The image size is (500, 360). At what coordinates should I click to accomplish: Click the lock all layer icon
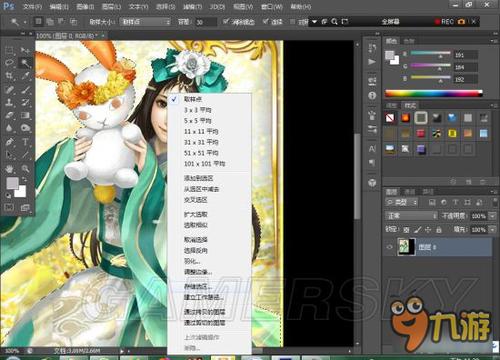click(x=439, y=230)
